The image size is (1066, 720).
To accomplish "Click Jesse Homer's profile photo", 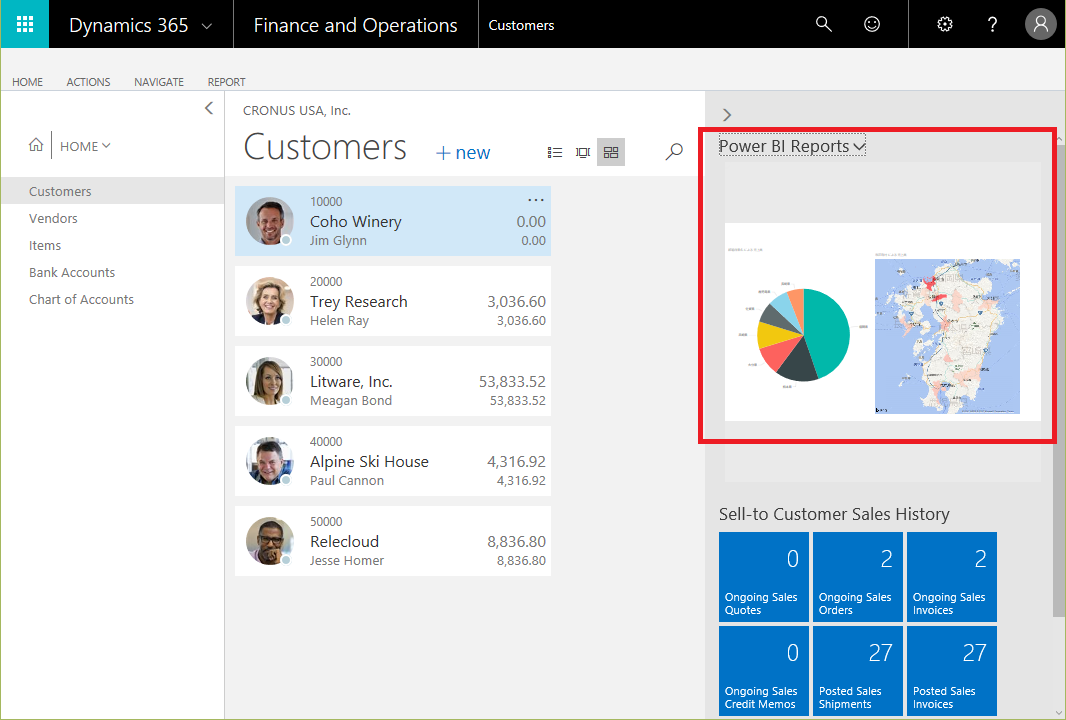I will 270,541.
